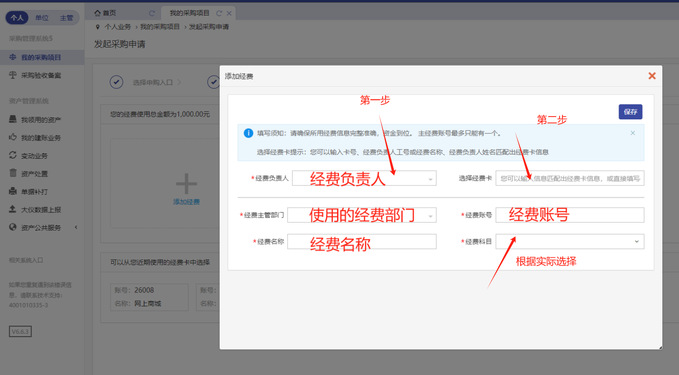The height and width of the screenshot is (375, 679).
Task: Click the 经费名称 text field
Action: [x=362, y=242]
